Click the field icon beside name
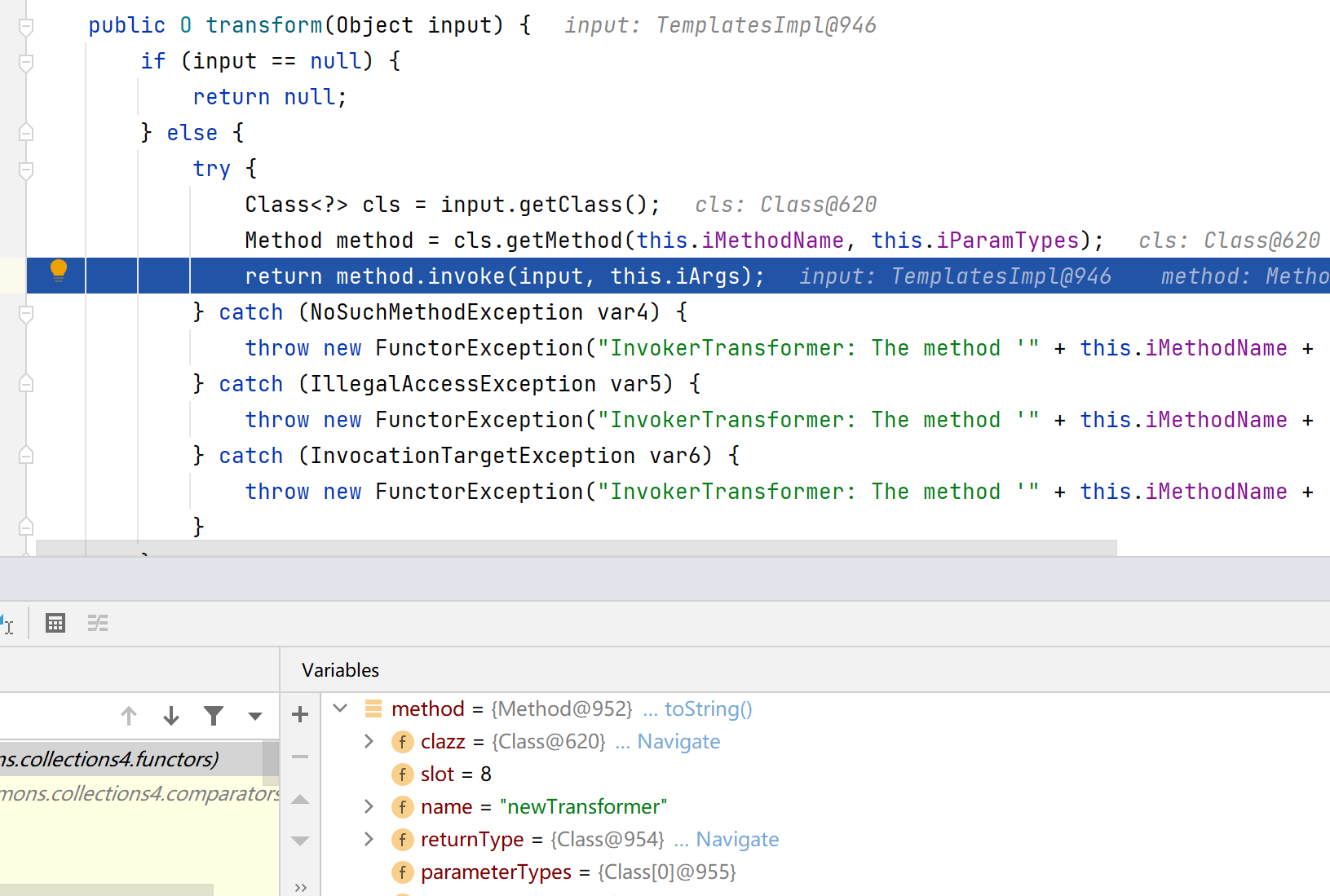 [x=402, y=807]
